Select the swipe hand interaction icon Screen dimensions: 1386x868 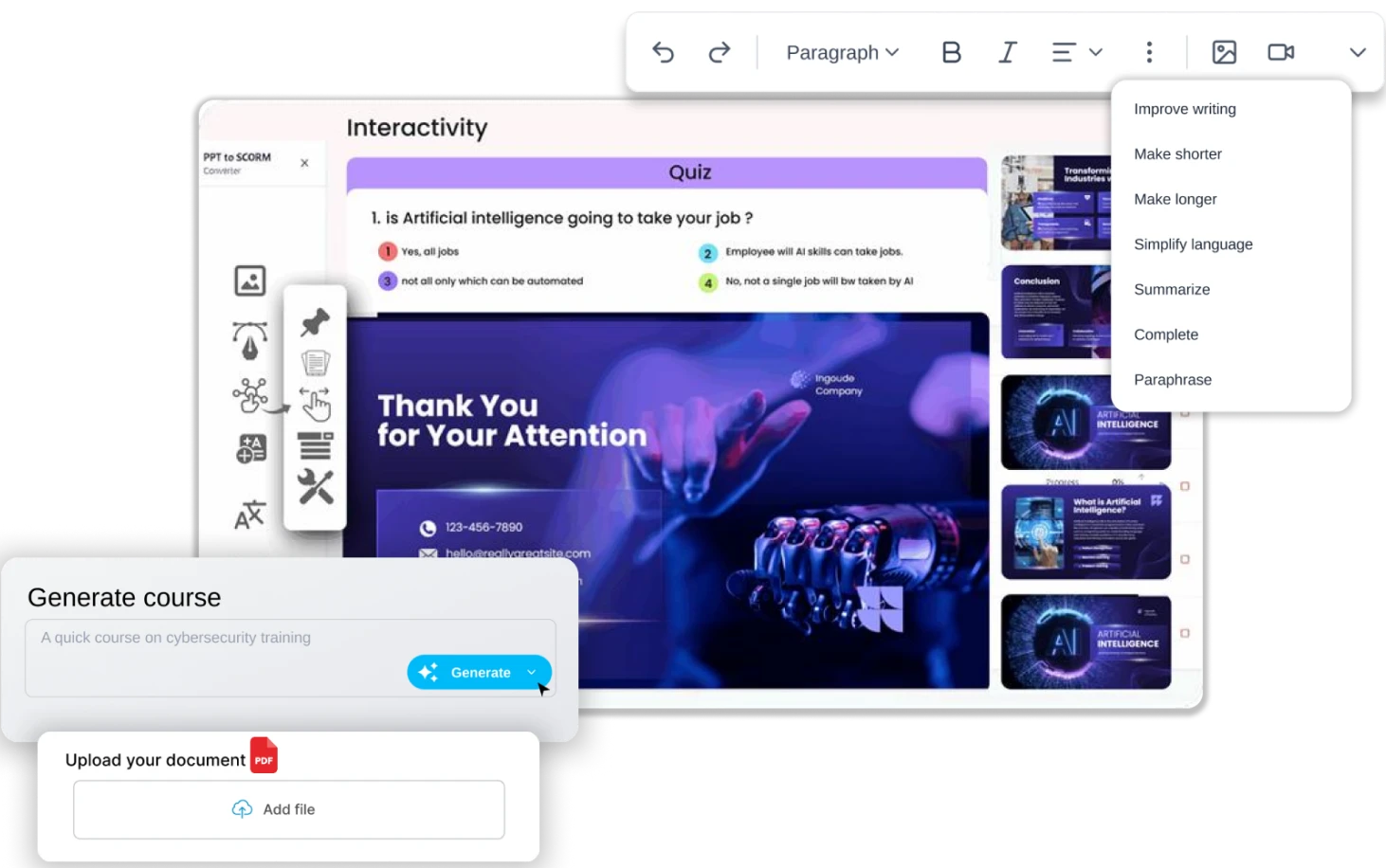[x=315, y=405]
